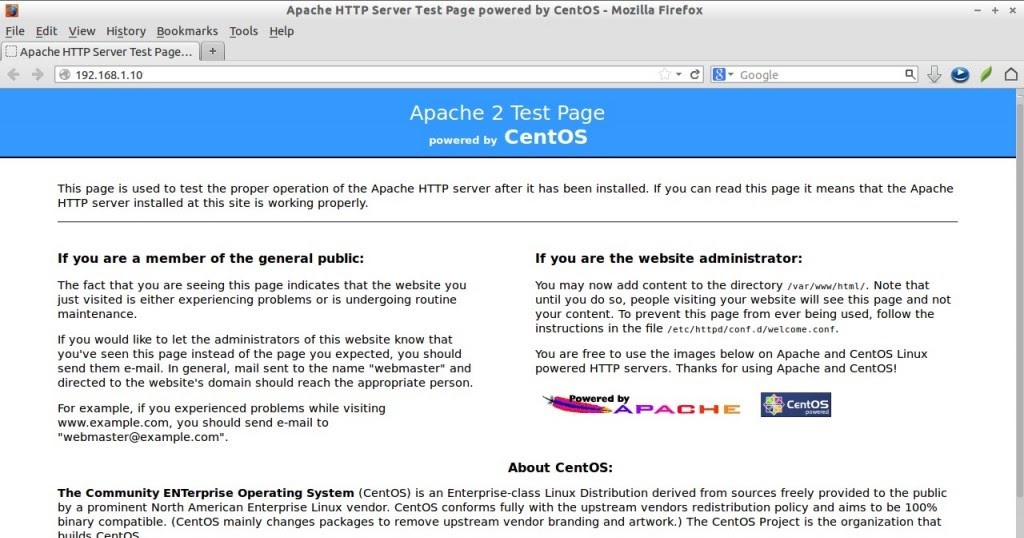Open the Help menu
The height and width of the screenshot is (538, 1024).
281,31
